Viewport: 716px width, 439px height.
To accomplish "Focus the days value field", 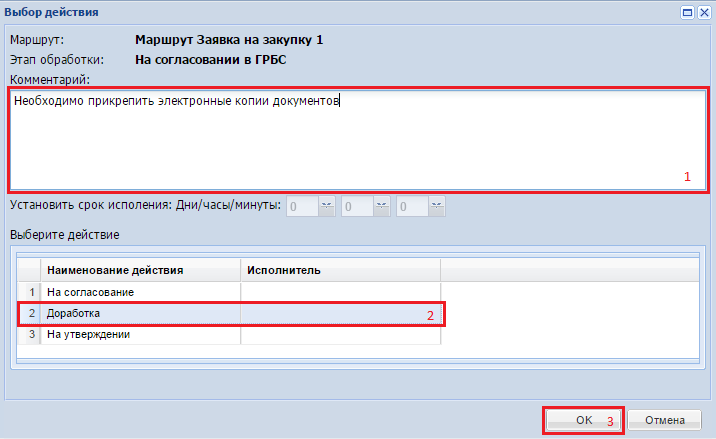I will [x=302, y=206].
